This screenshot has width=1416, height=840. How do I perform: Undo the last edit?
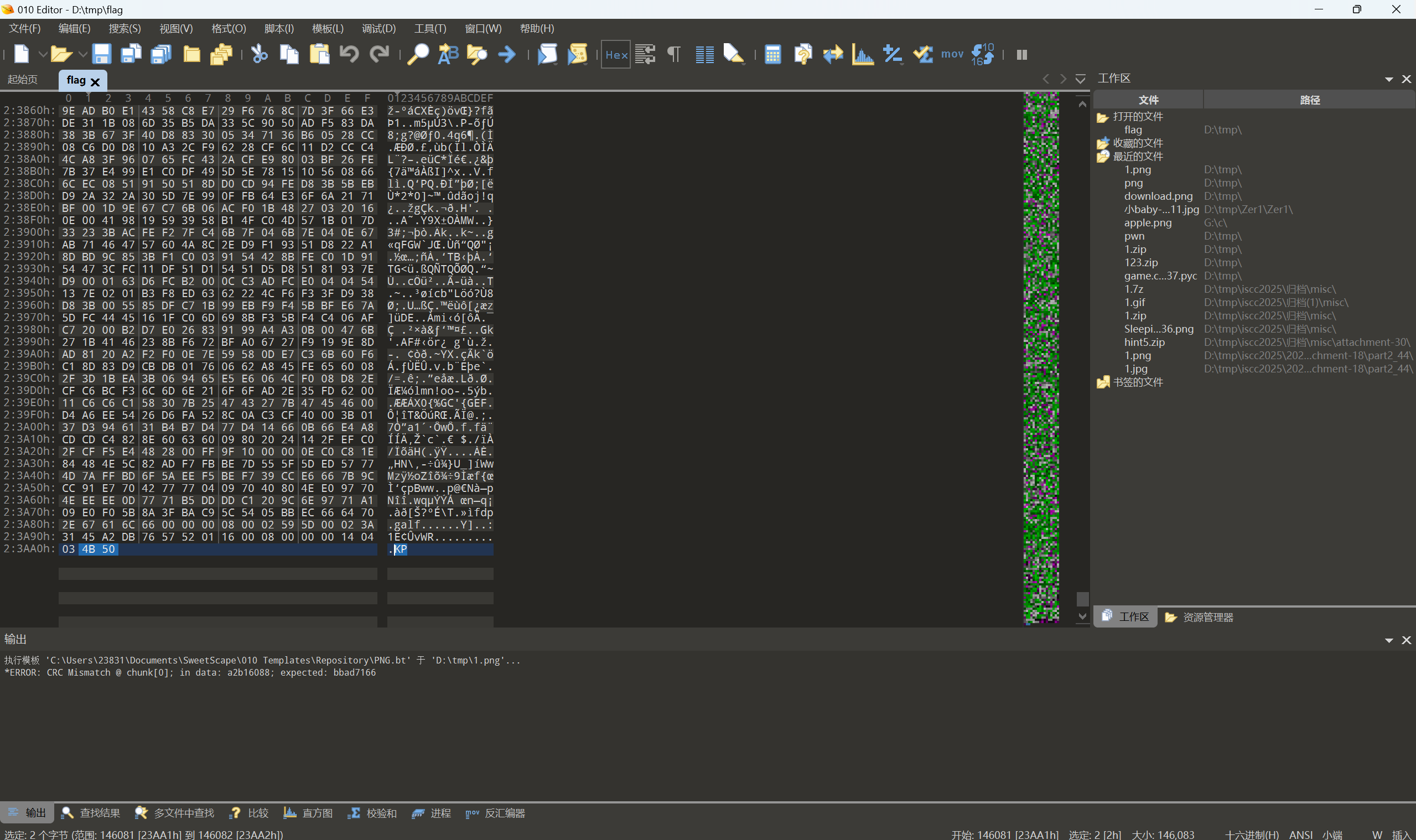click(349, 54)
